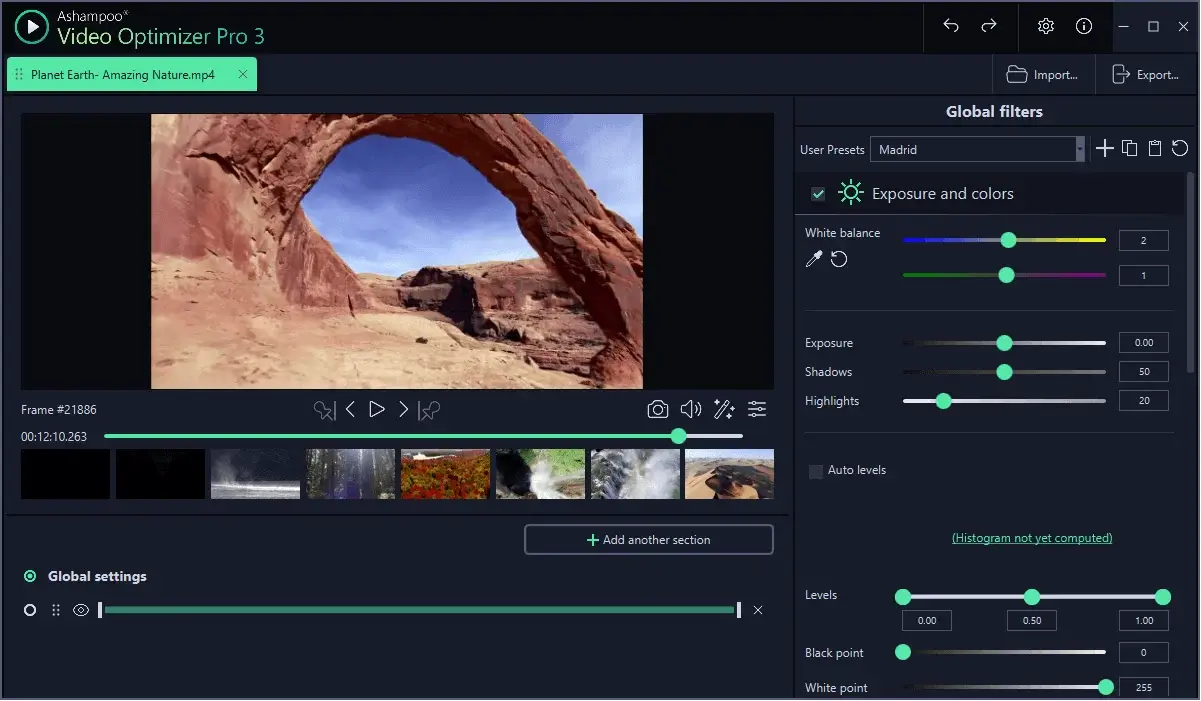Undo the last action
This screenshot has width=1201, height=701.
(950, 26)
